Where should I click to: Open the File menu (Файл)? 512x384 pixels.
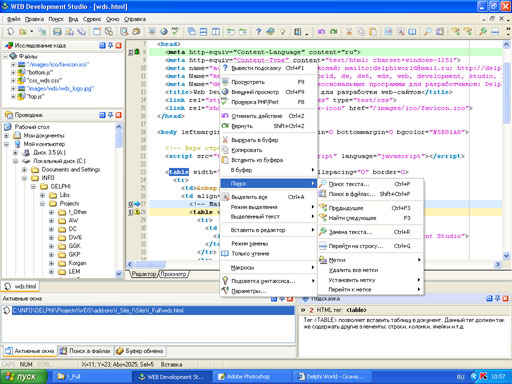click(x=14, y=19)
